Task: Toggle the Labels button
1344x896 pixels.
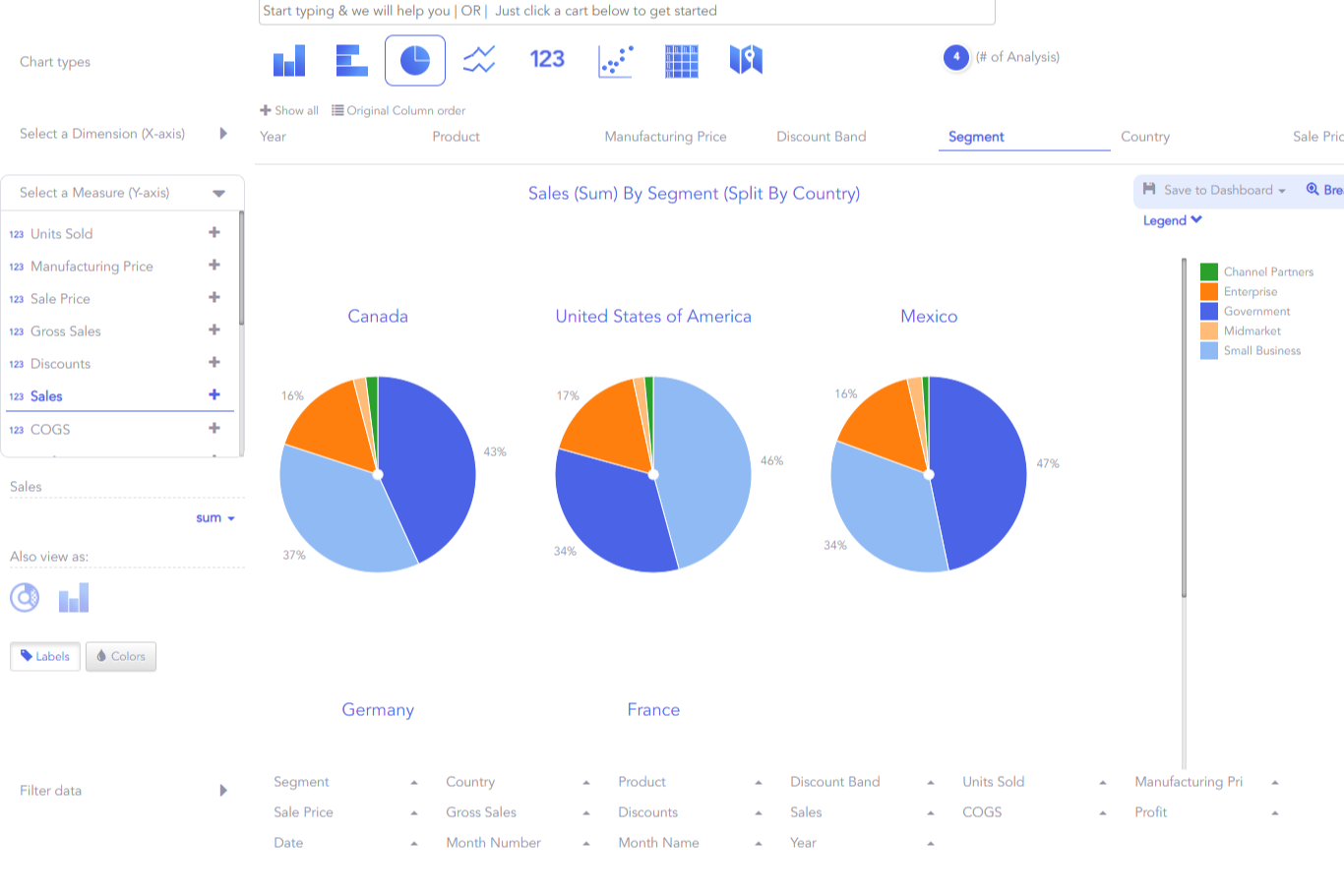Action: [x=45, y=656]
